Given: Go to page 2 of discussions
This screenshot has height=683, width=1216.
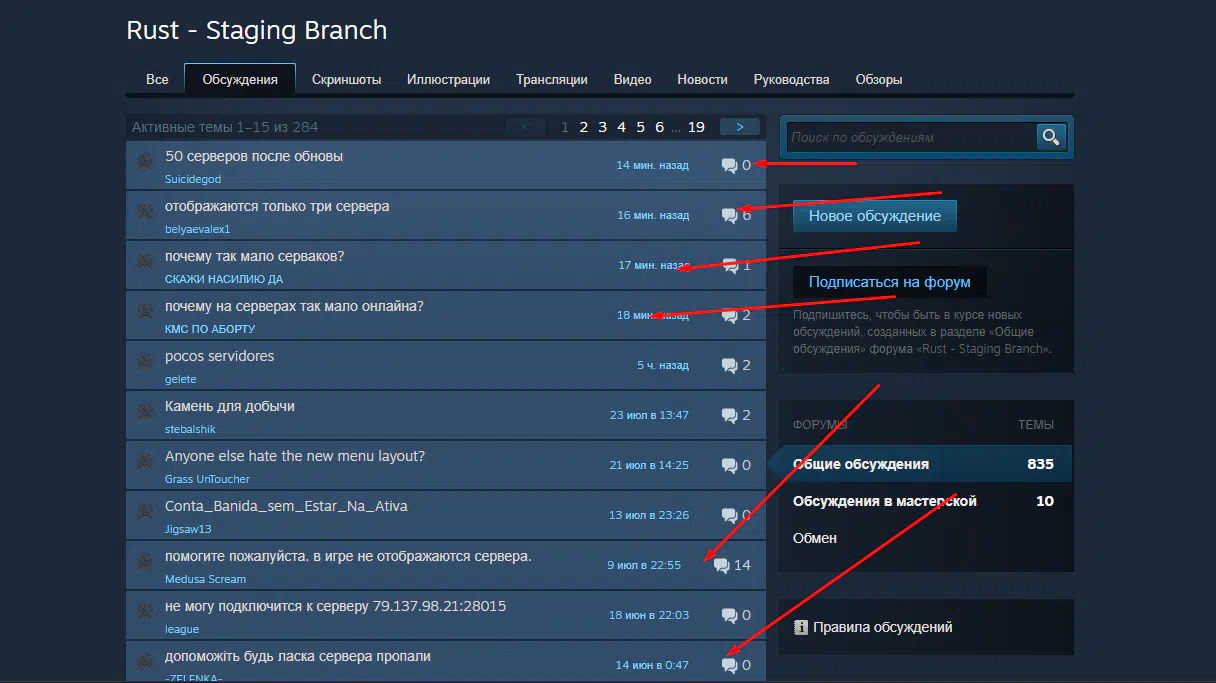Looking at the screenshot, I should pos(584,127).
